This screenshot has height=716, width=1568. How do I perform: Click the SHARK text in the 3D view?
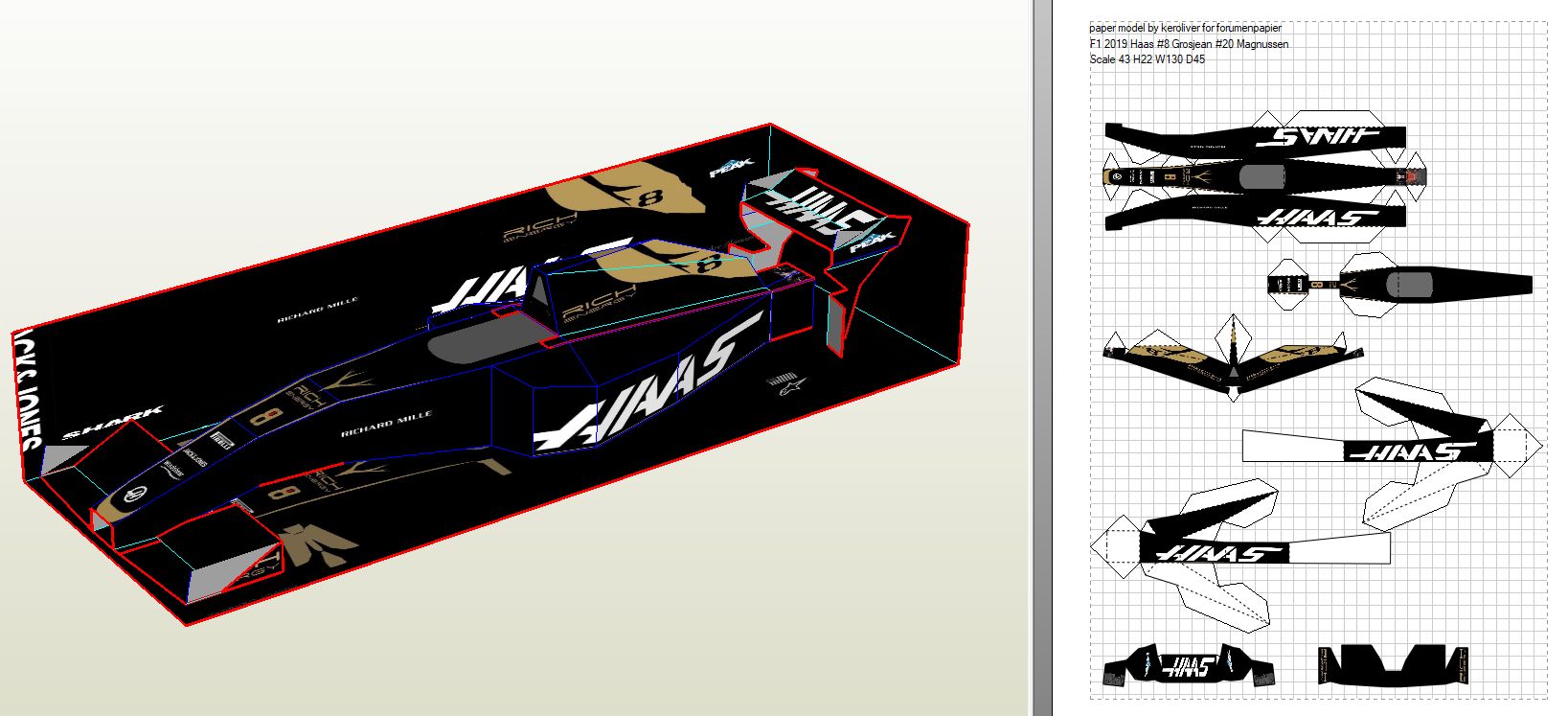click(x=113, y=423)
